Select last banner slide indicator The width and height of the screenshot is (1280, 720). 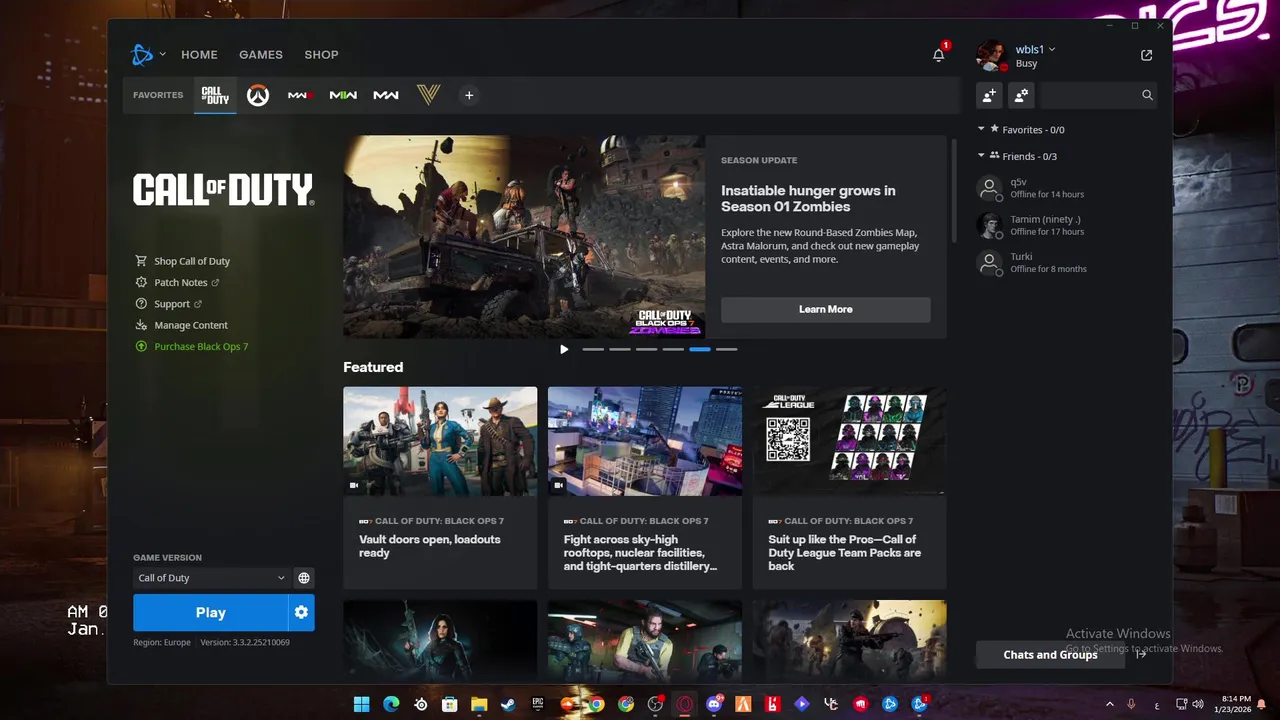tap(727, 349)
